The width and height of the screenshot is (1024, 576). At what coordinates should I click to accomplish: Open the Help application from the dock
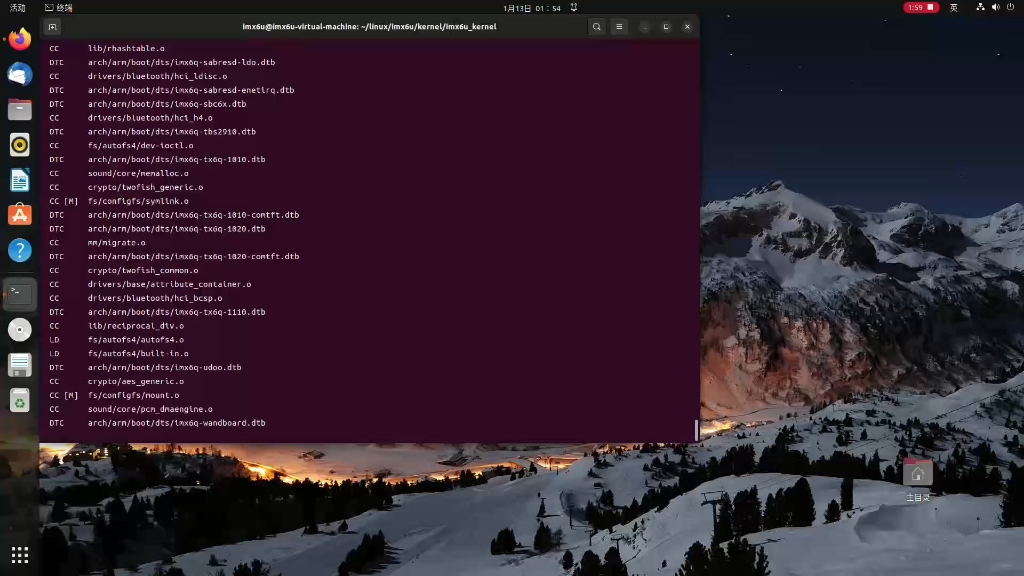[20, 250]
